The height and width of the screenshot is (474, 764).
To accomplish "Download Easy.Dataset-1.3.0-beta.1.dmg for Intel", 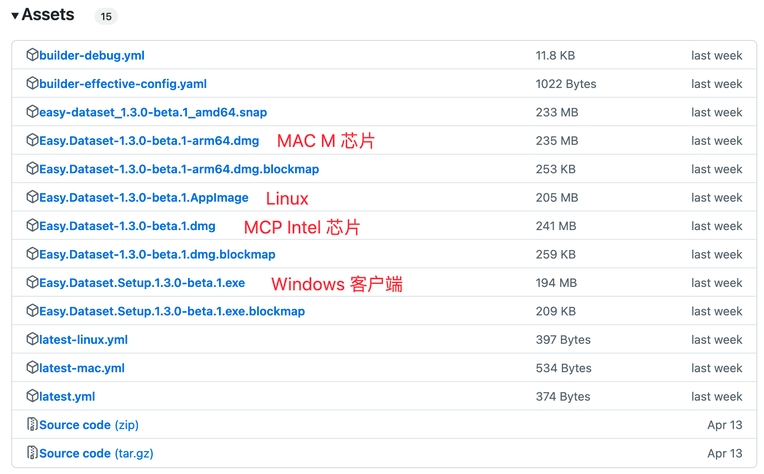I will [127, 226].
